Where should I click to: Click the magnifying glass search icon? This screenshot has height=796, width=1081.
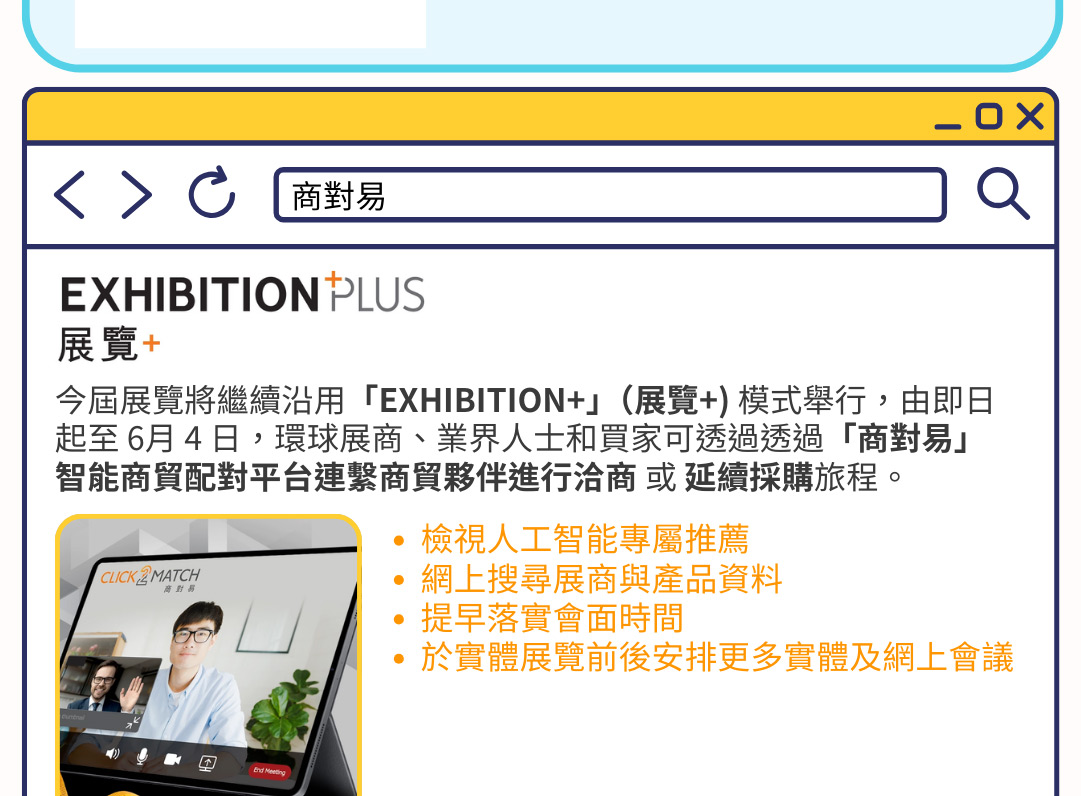click(1003, 194)
